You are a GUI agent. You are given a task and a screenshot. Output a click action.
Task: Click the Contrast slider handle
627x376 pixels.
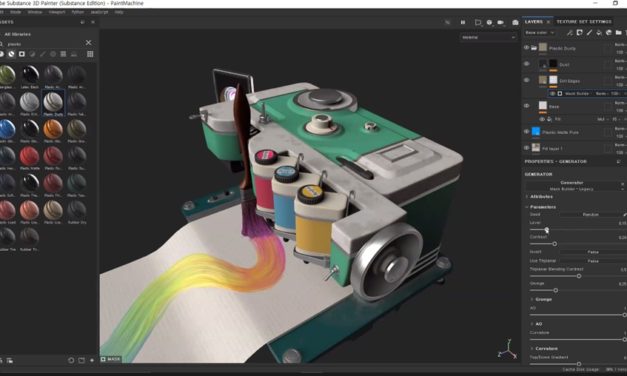(x=555, y=244)
